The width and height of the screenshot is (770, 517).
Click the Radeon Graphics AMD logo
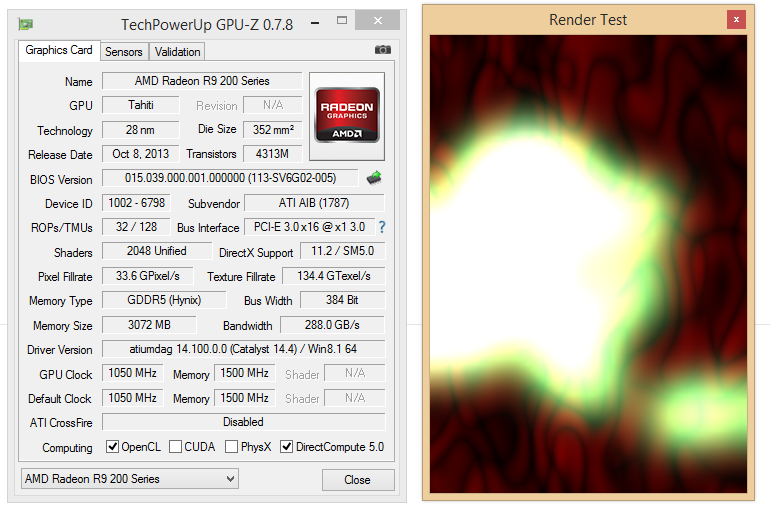pos(347,116)
